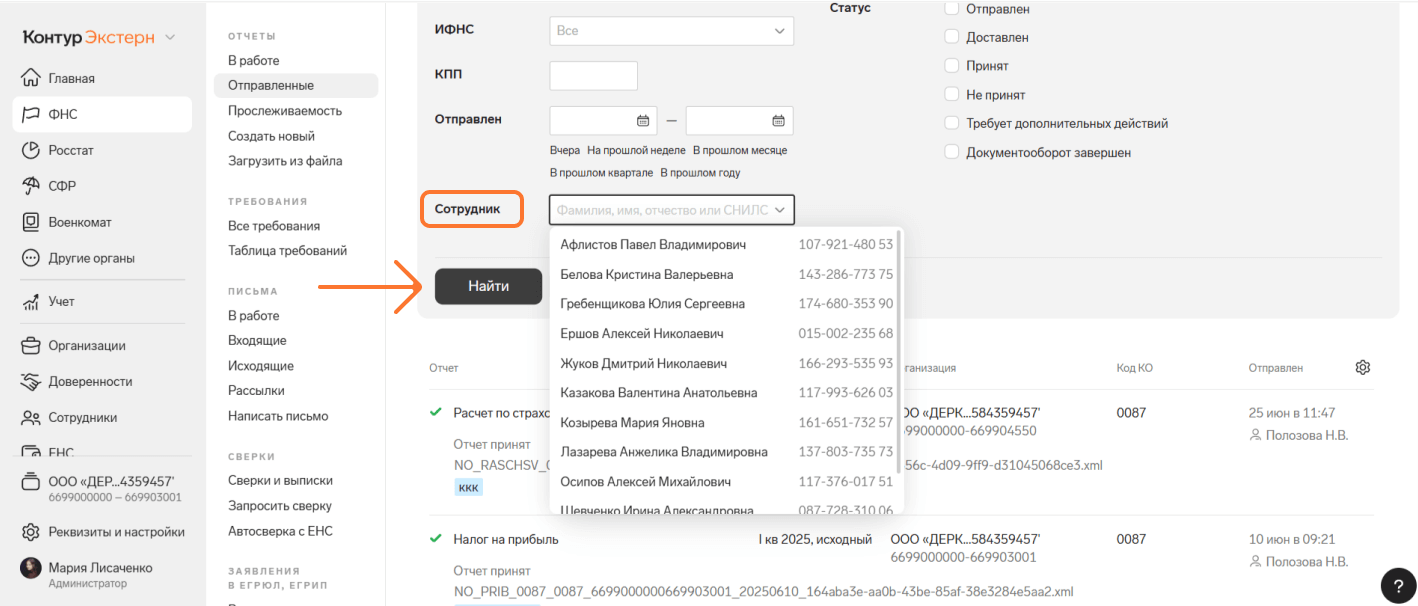Go to Таблица требований menu item
1418x606 pixels.
pyautogui.click(x=287, y=251)
